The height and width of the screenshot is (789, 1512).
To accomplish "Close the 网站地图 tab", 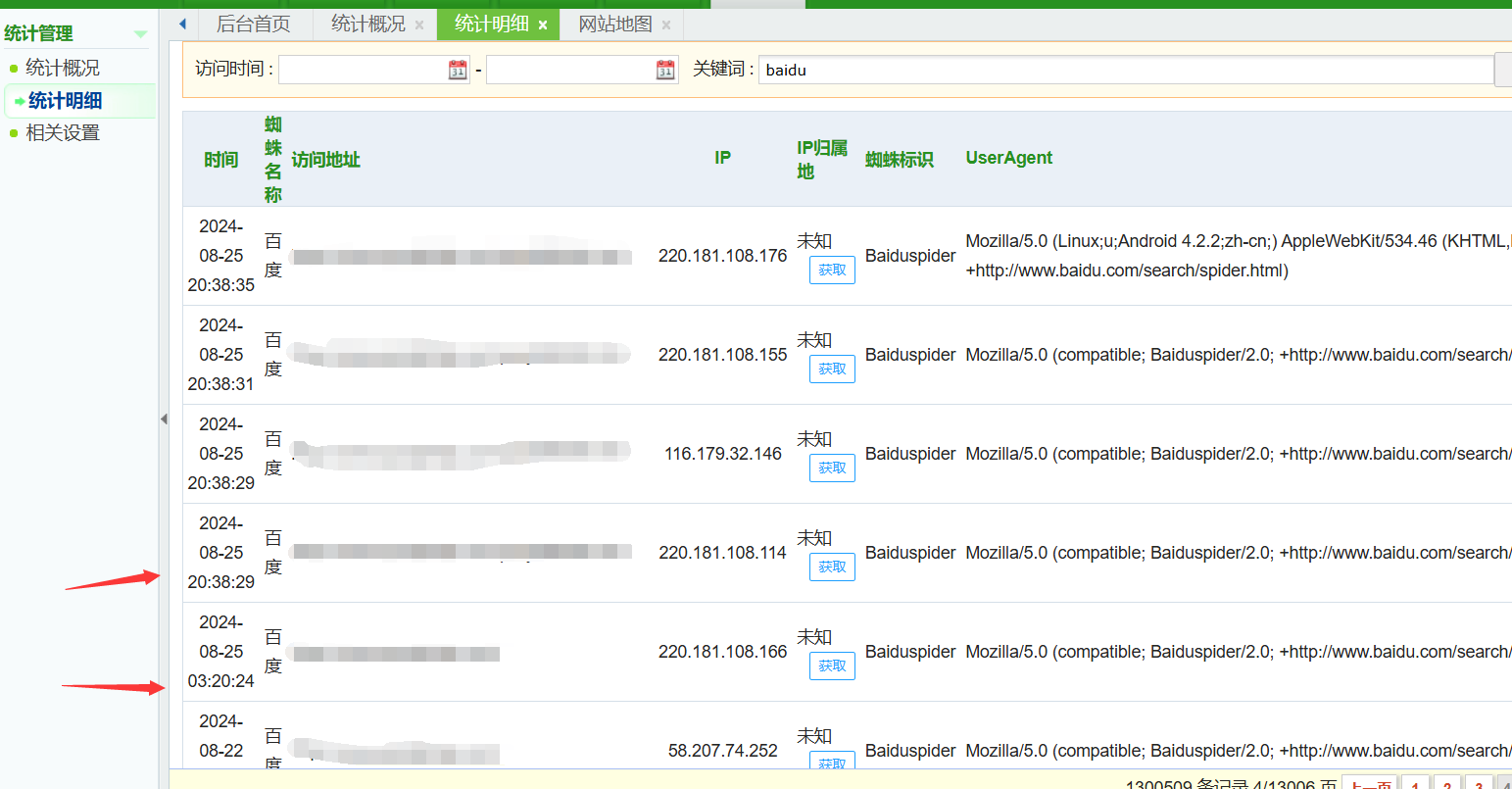I will (666, 25).
